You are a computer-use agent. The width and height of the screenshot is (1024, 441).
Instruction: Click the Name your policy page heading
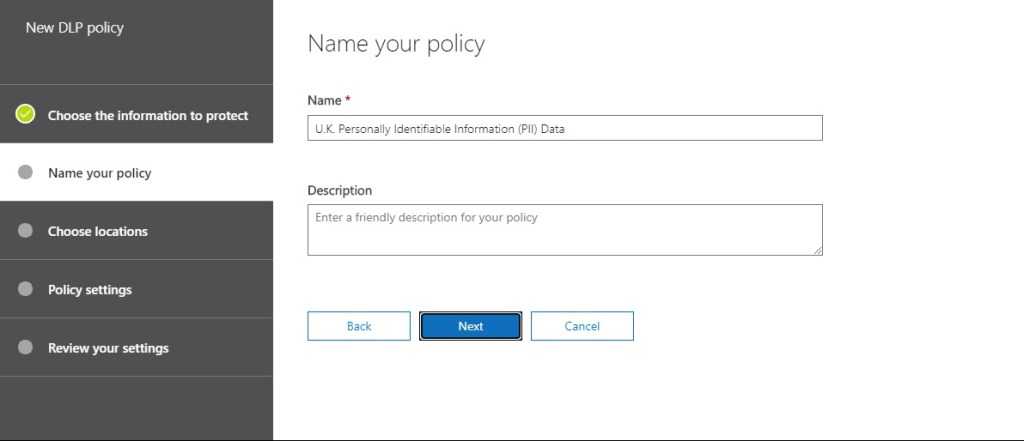point(396,44)
